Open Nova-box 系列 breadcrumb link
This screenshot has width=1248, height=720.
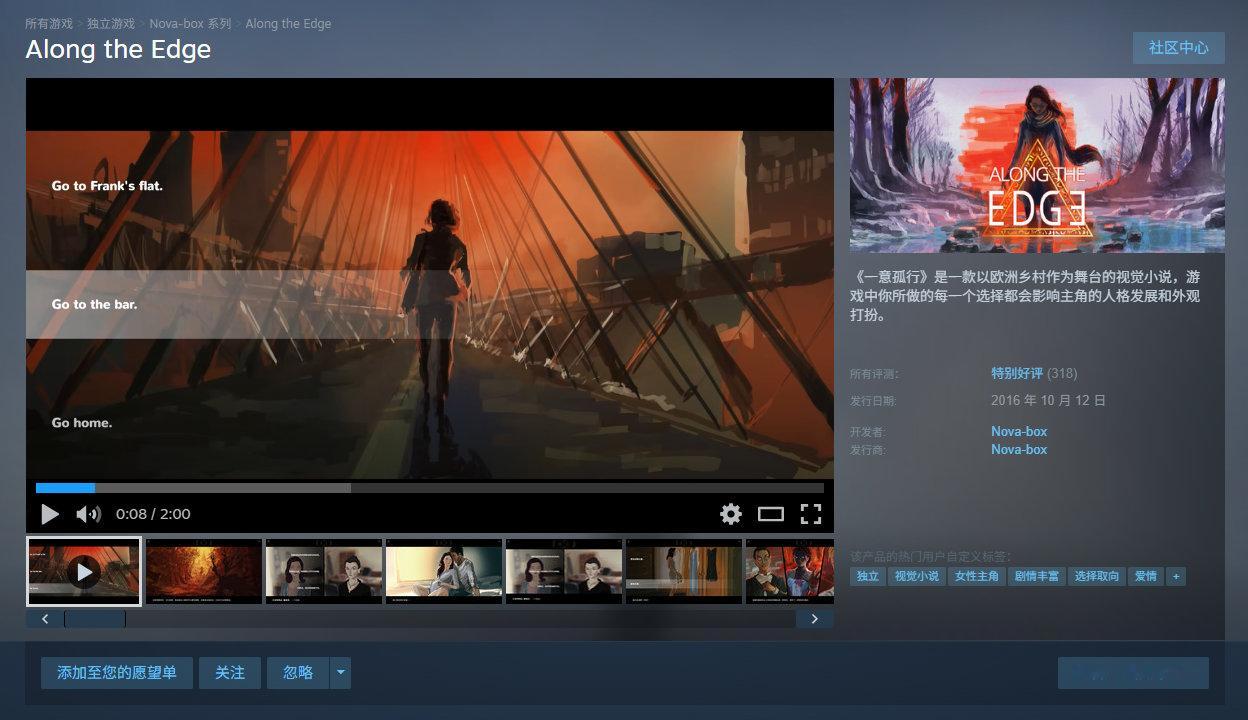(190, 23)
